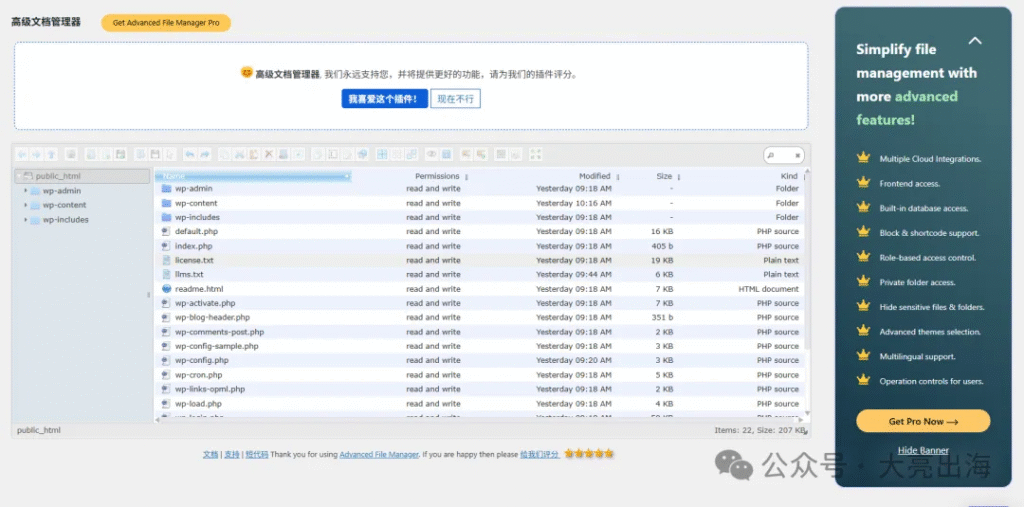The height and width of the screenshot is (507, 1024).
Task: Click the 现在不行 button
Action: 455,99
